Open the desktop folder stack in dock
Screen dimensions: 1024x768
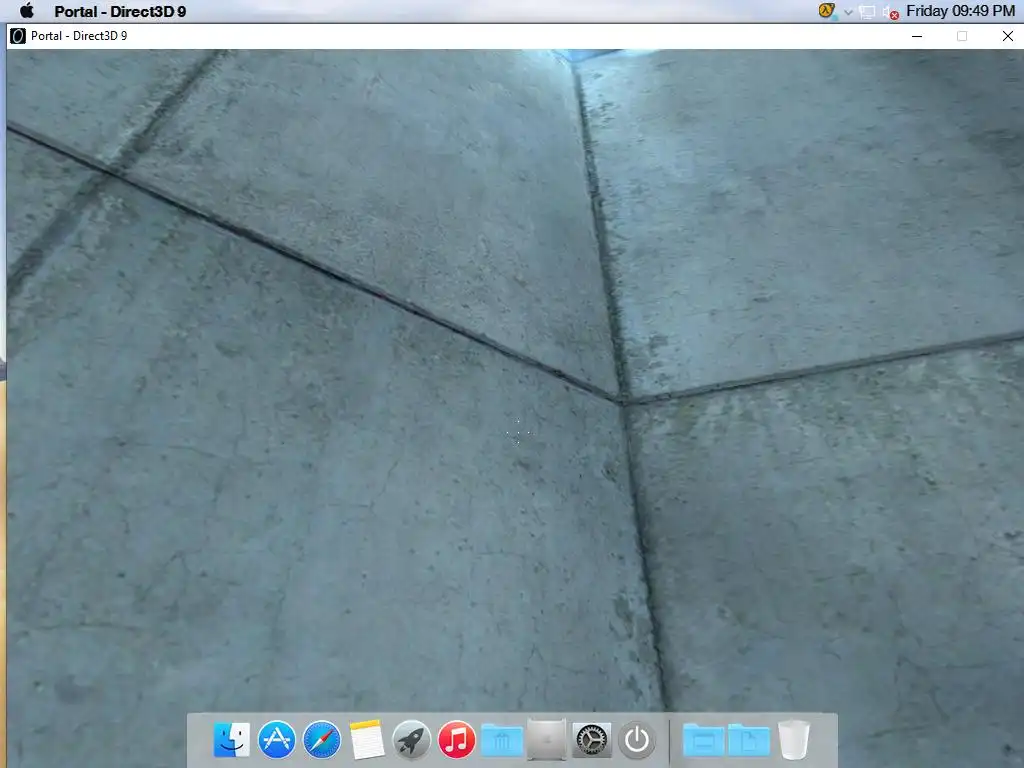click(703, 740)
